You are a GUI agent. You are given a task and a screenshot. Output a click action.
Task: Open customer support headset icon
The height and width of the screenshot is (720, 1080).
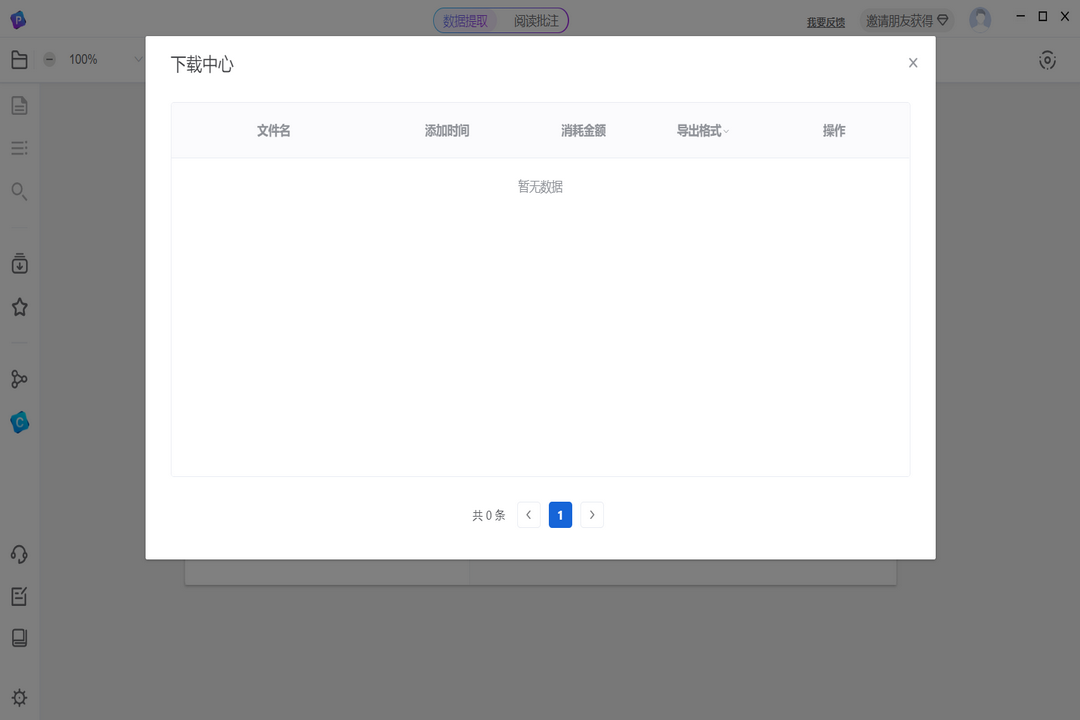(x=19, y=554)
